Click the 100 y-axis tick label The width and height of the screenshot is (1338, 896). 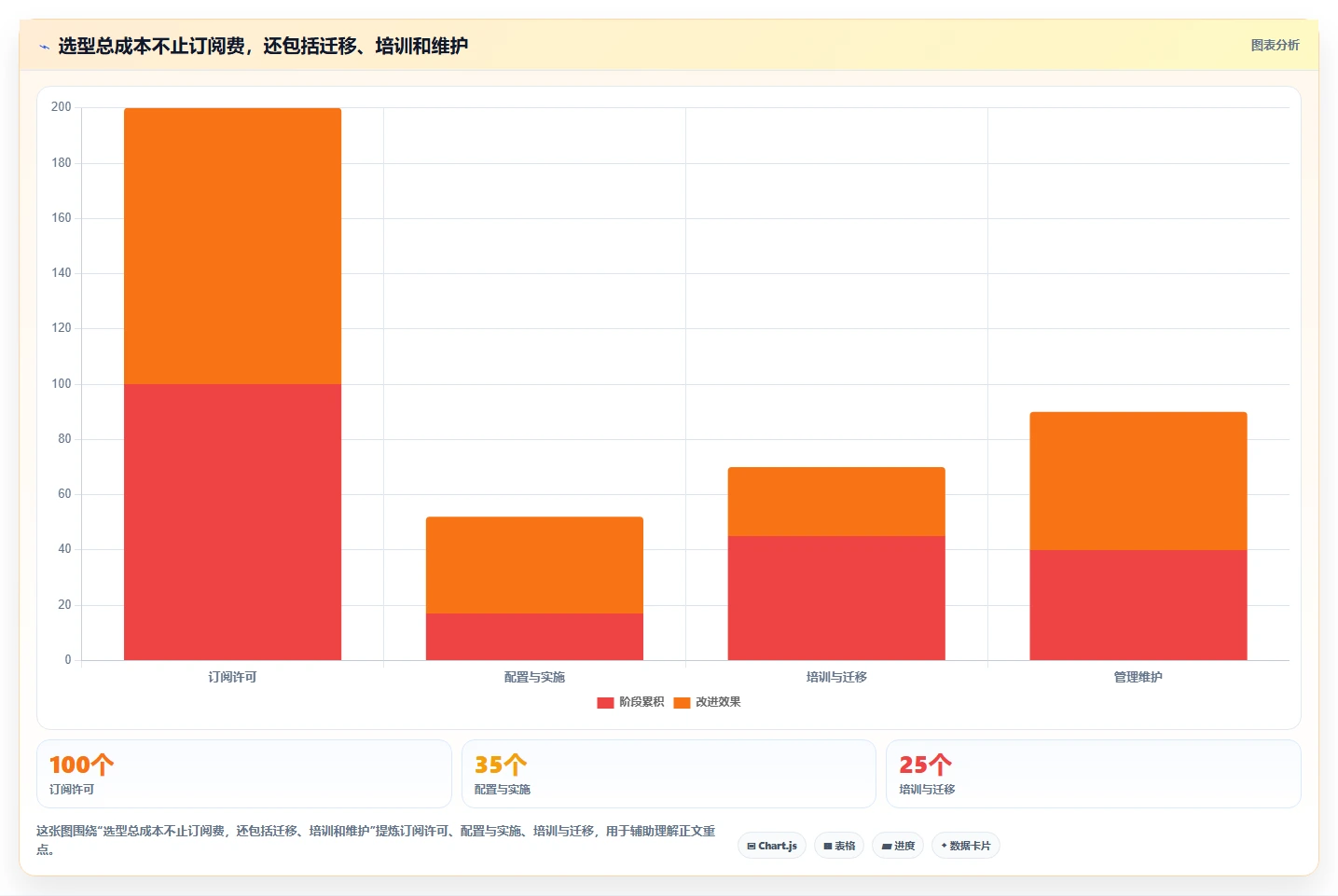tap(62, 384)
